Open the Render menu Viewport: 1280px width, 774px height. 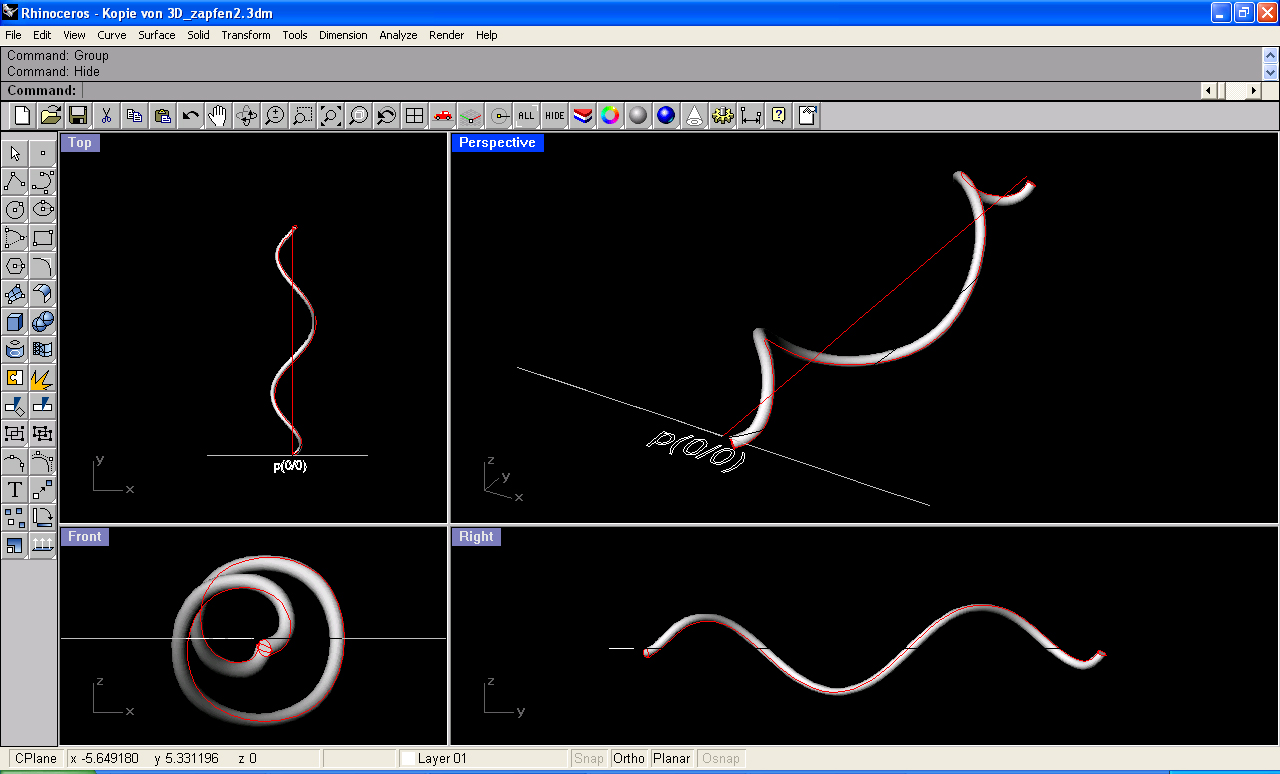447,35
